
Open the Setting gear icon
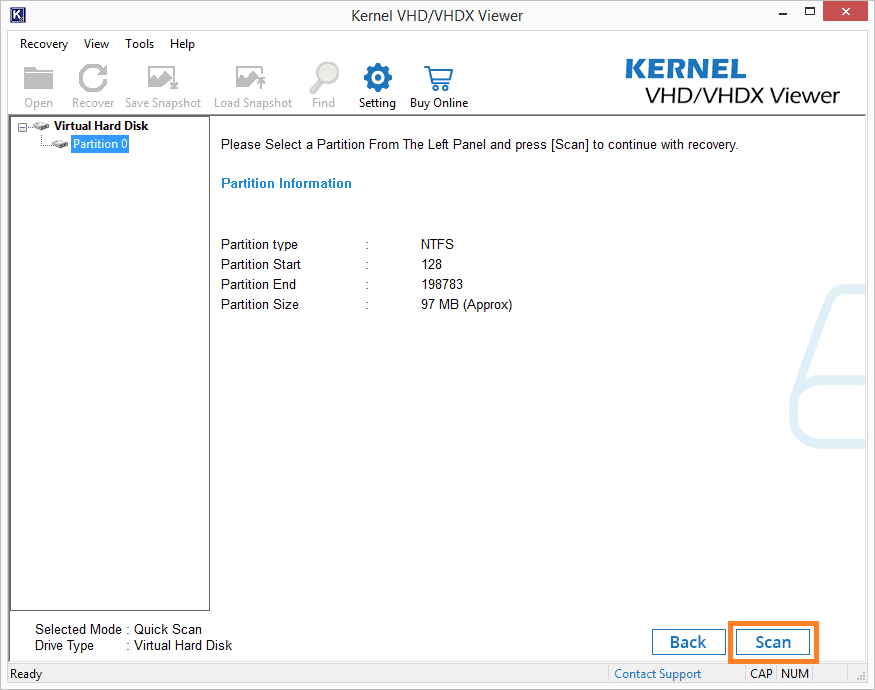coord(377,79)
